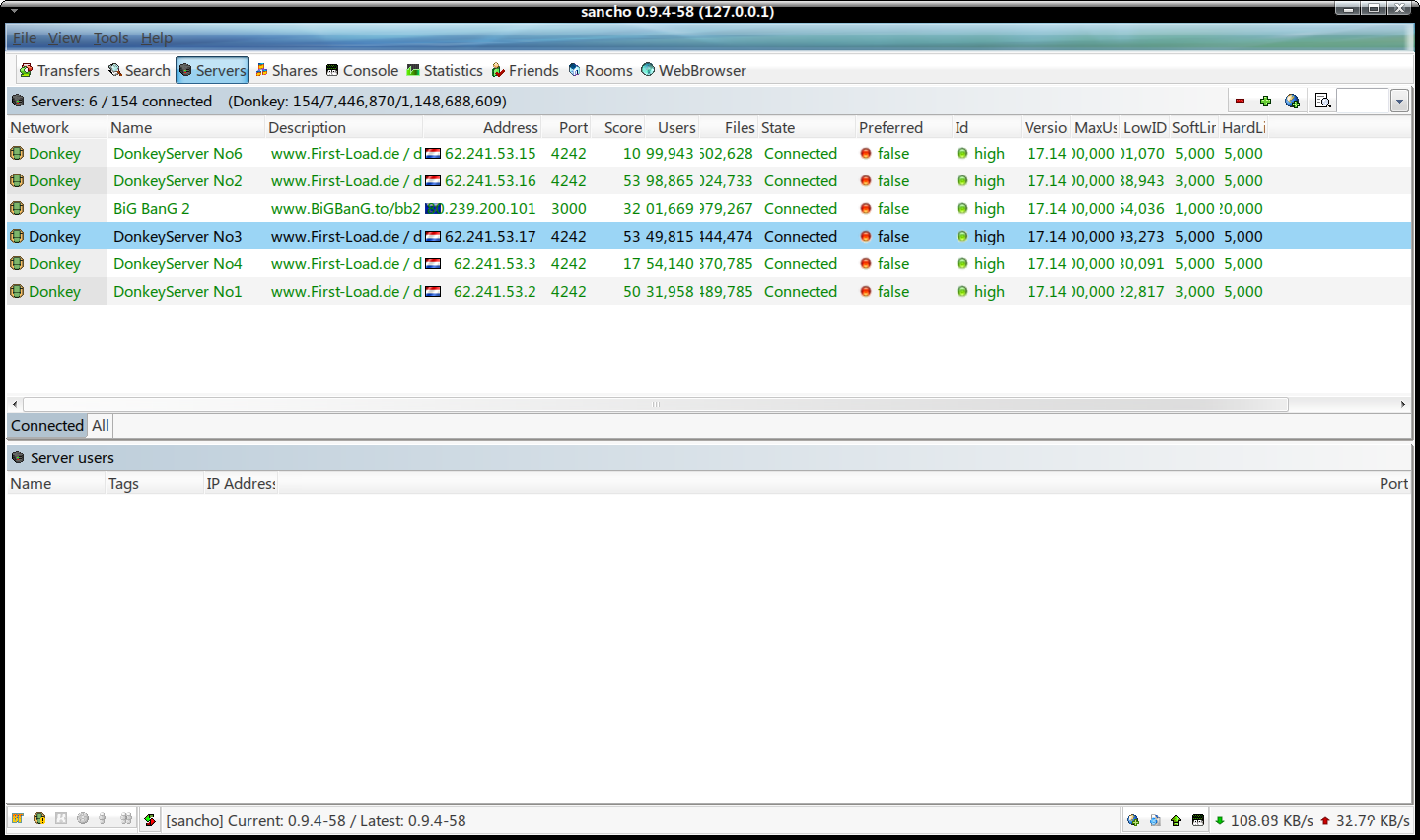This screenshot has height=840, width=1420.
Task: Select the DonkeyServer No4 row
Action: click(709, 263)
